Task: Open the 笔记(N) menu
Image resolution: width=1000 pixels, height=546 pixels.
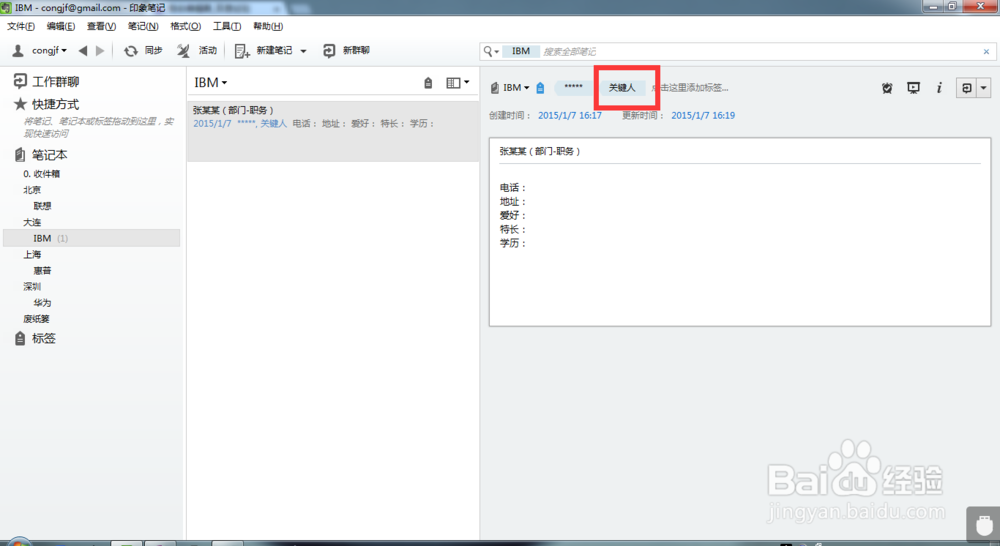Action: click(x=143, y=26)
